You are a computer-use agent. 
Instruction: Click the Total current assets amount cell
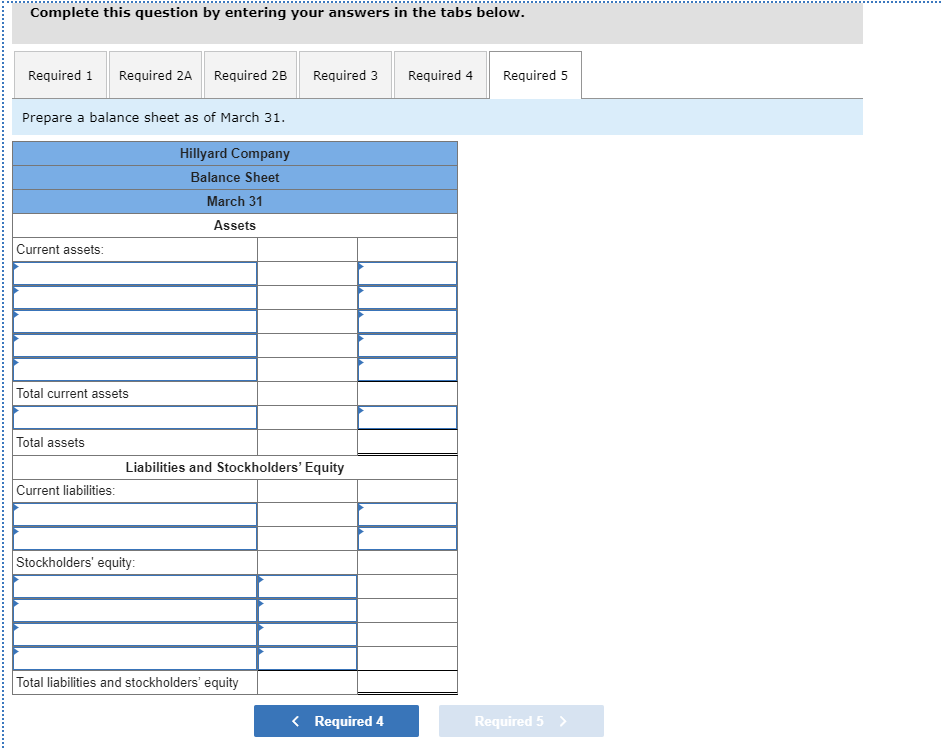407,394
